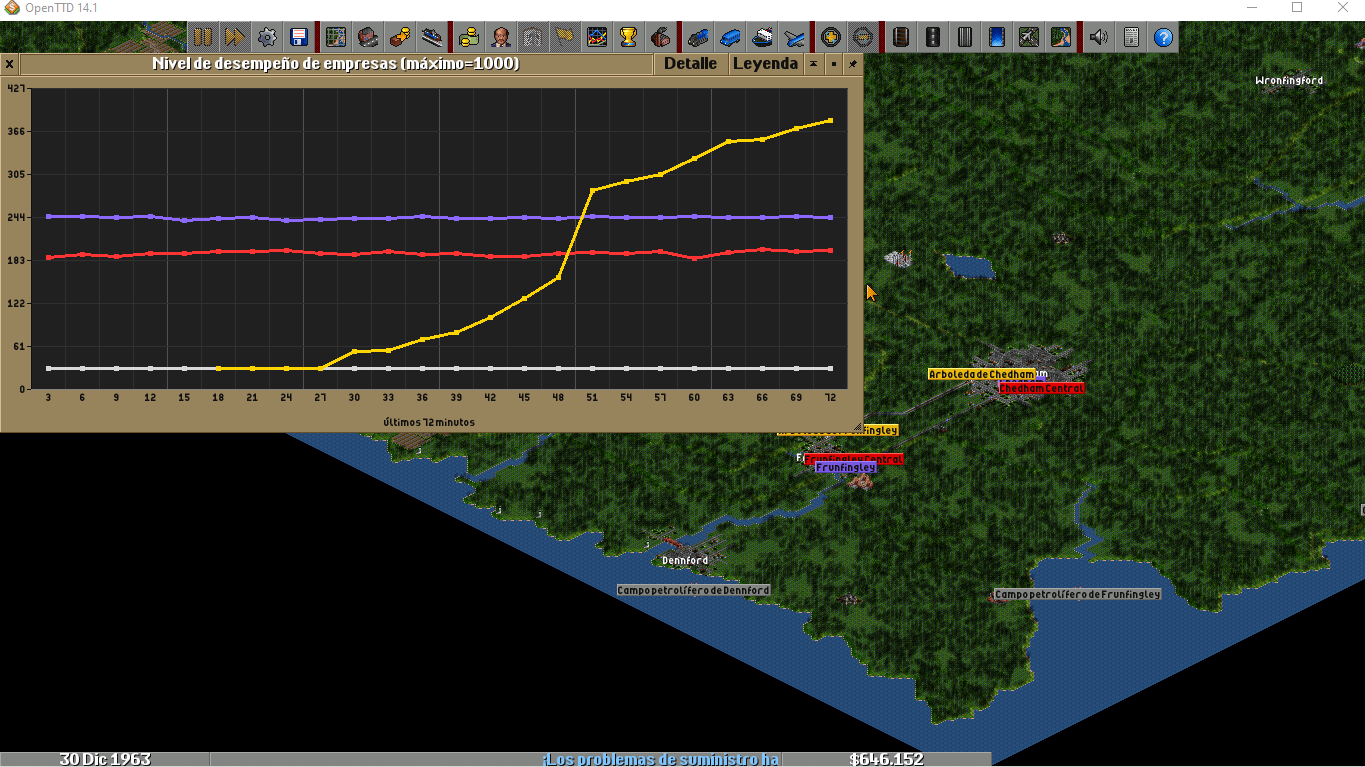Shade the graph window title bar
The height and width of the screenshot is (767, 1365).
coord(814,64)
